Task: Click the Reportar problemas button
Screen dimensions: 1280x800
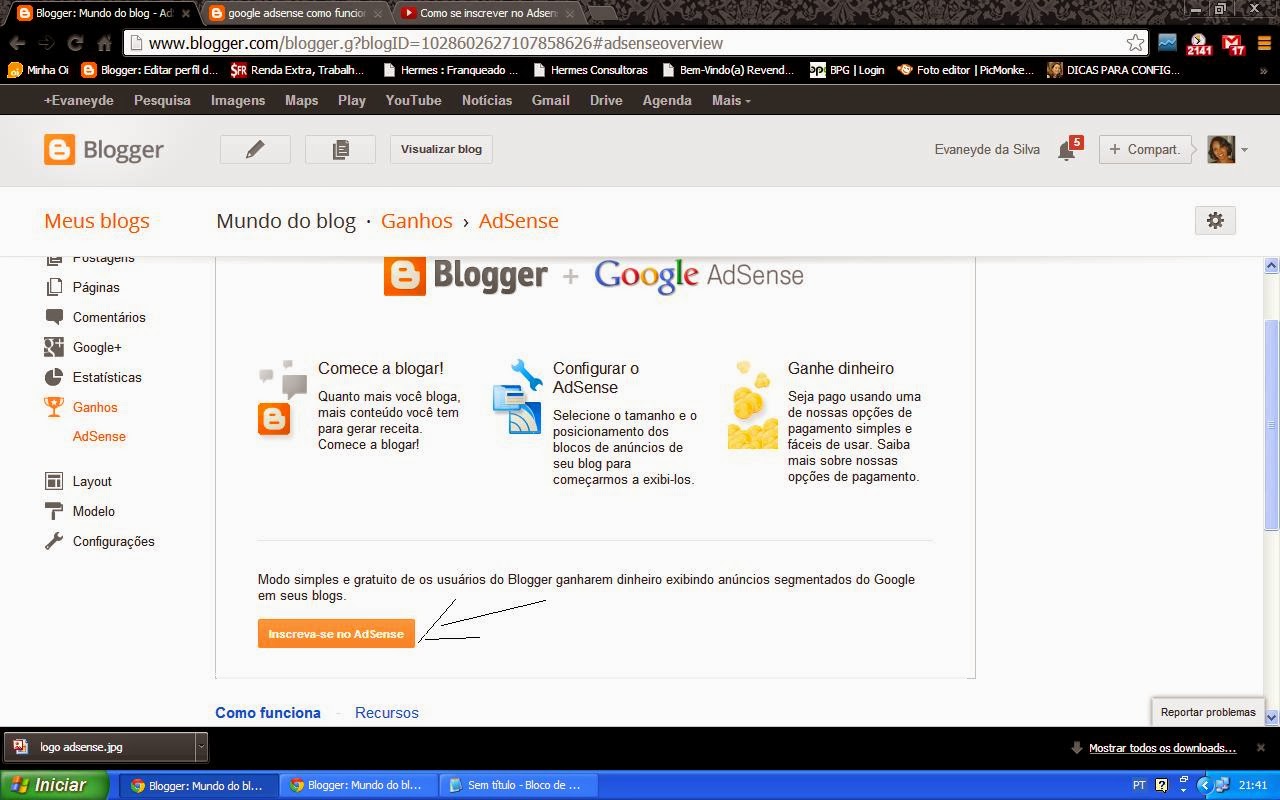Action: pyautogui.click(x=1208, y=712)
